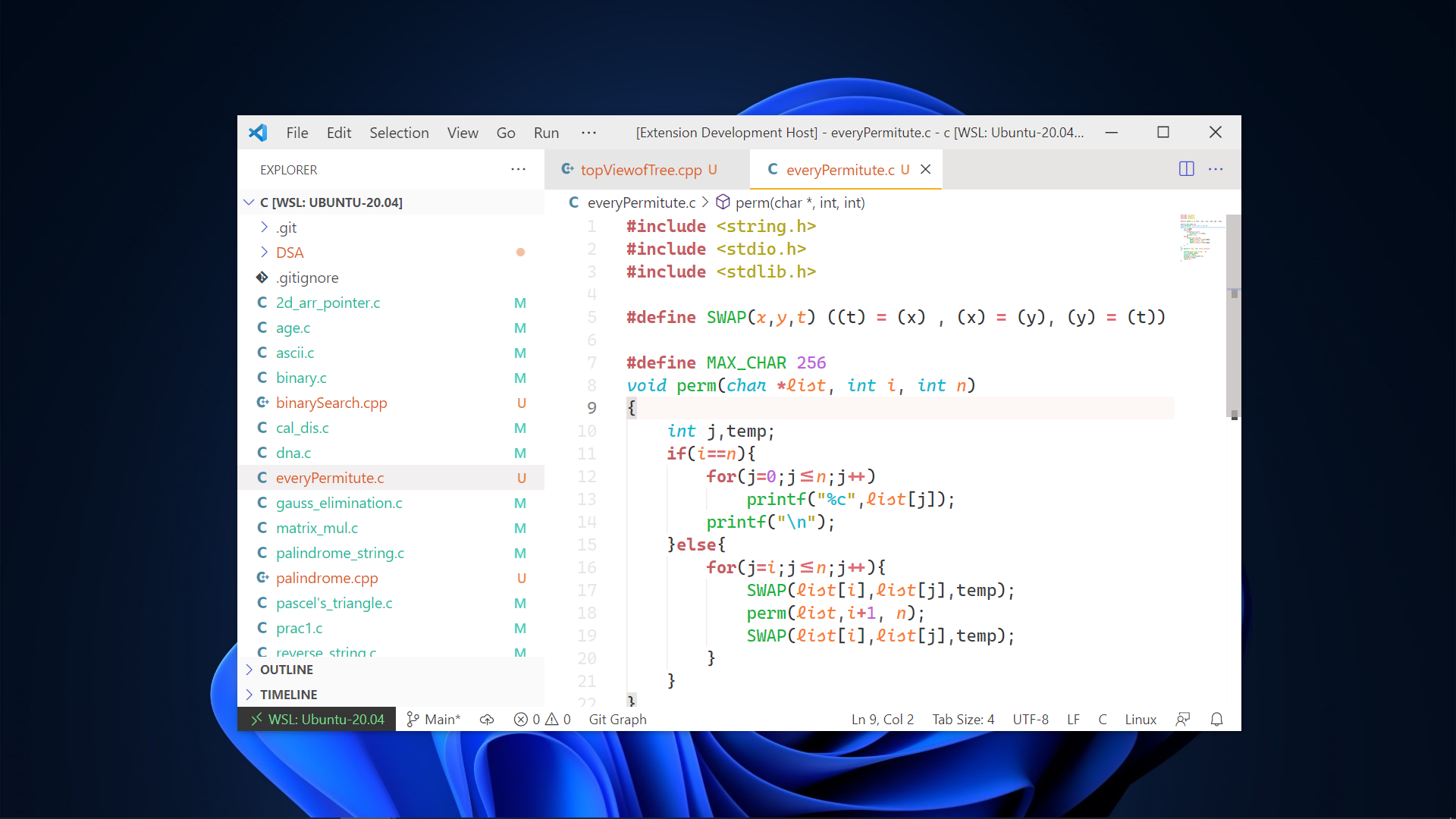The image size is (1456, 819).
Task: Click Linux configuration in status bar
Action: (1141, 719)
